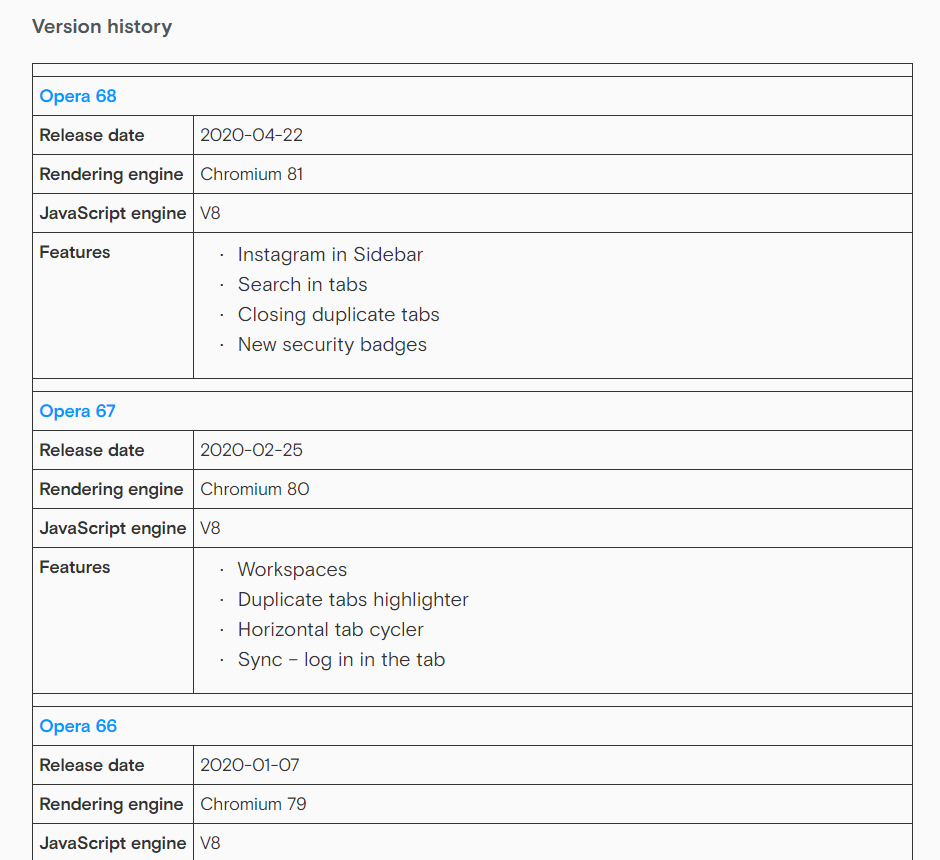Image resolution: width=940 pixels, height=860 pixels.
Task: Open the Opera 67 link
Action: pos(77,411)
